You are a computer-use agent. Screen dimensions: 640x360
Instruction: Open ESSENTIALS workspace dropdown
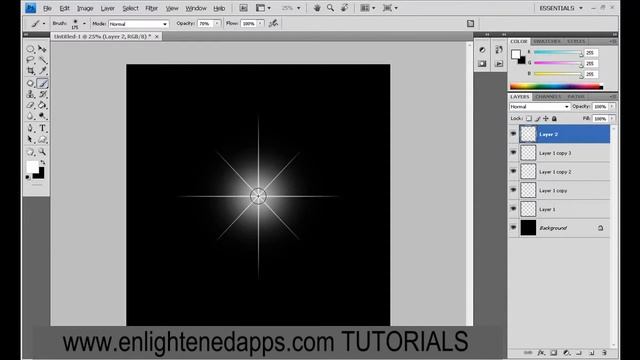(x=561, y=8)
